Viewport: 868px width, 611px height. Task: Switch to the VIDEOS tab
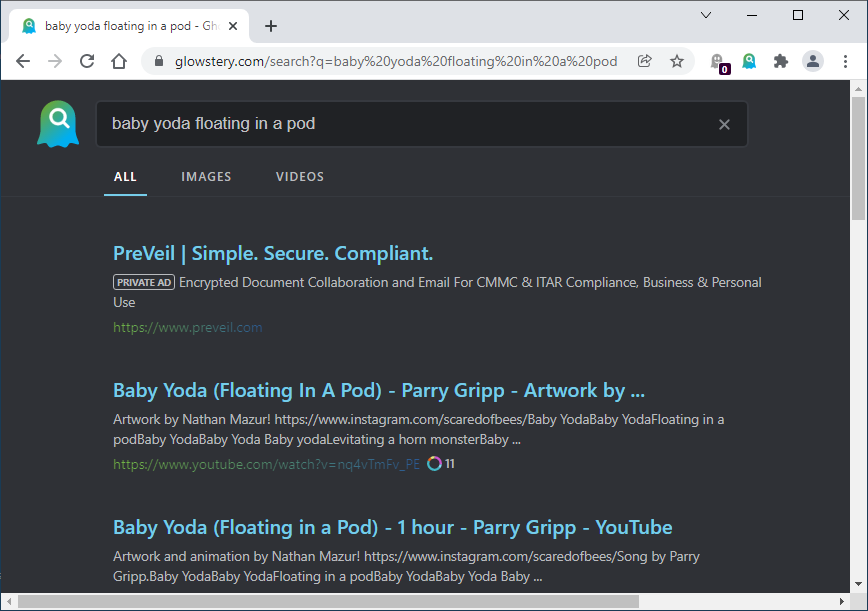pos(300,177)
